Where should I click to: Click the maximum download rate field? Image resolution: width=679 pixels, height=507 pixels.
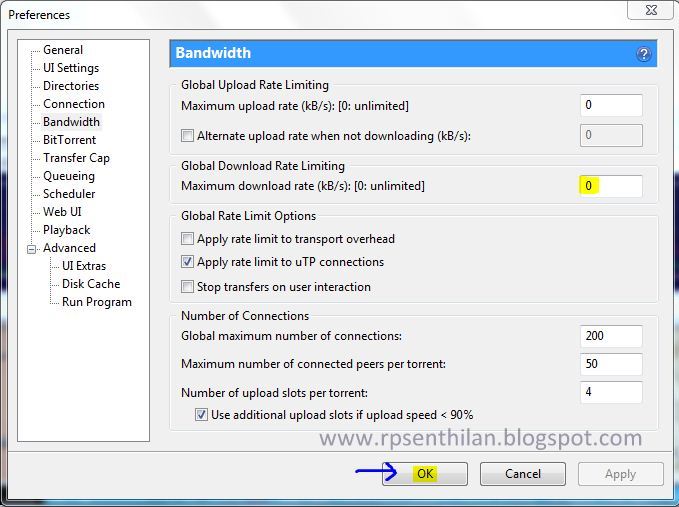611,186
